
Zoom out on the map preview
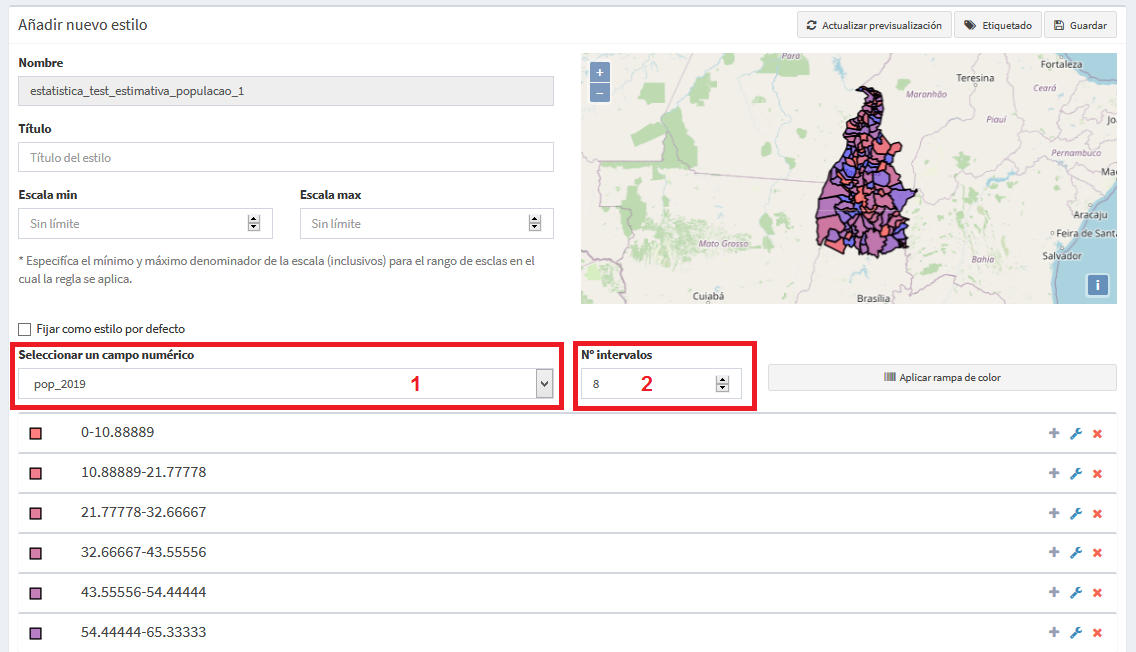[599, 93]
